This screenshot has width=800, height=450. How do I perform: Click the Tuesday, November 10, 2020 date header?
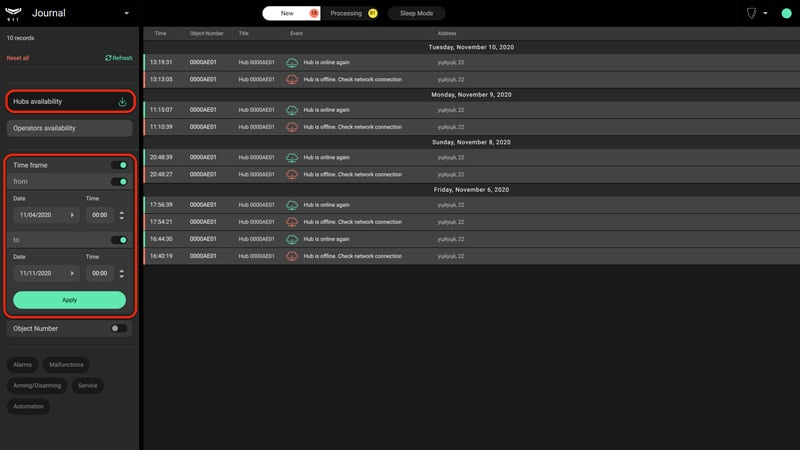tap(471, 47)
